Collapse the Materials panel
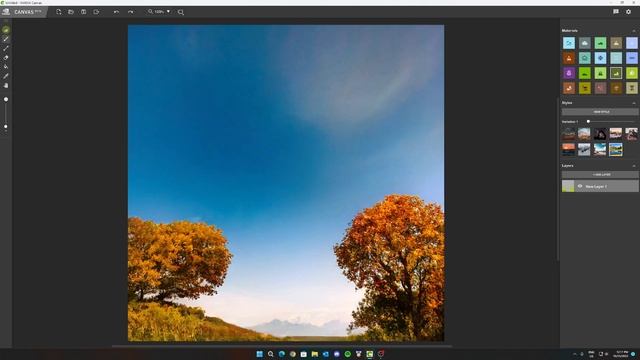 (x=634, y=31)
